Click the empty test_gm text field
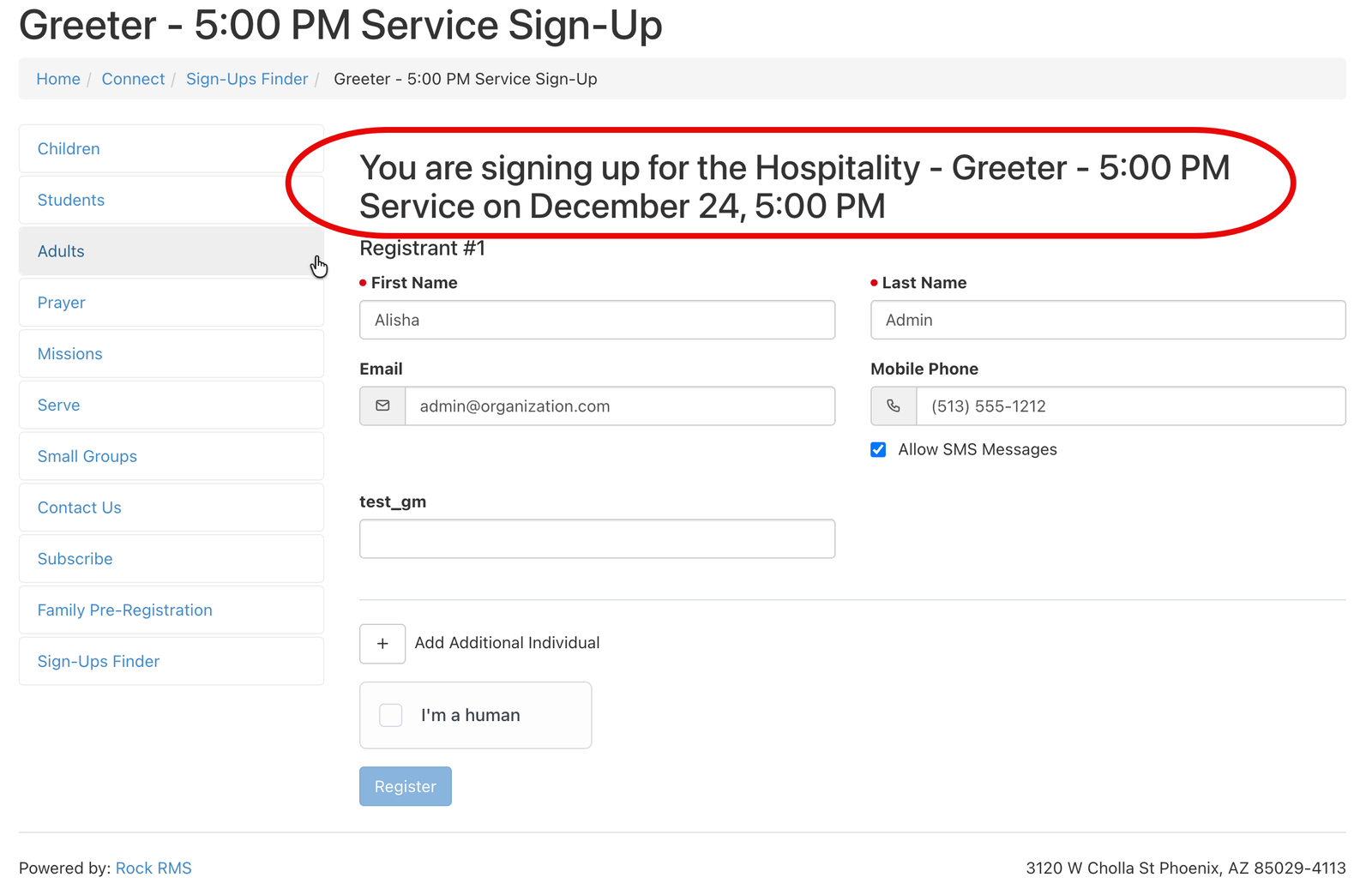The image size is (1372, 883). (597, 539)
